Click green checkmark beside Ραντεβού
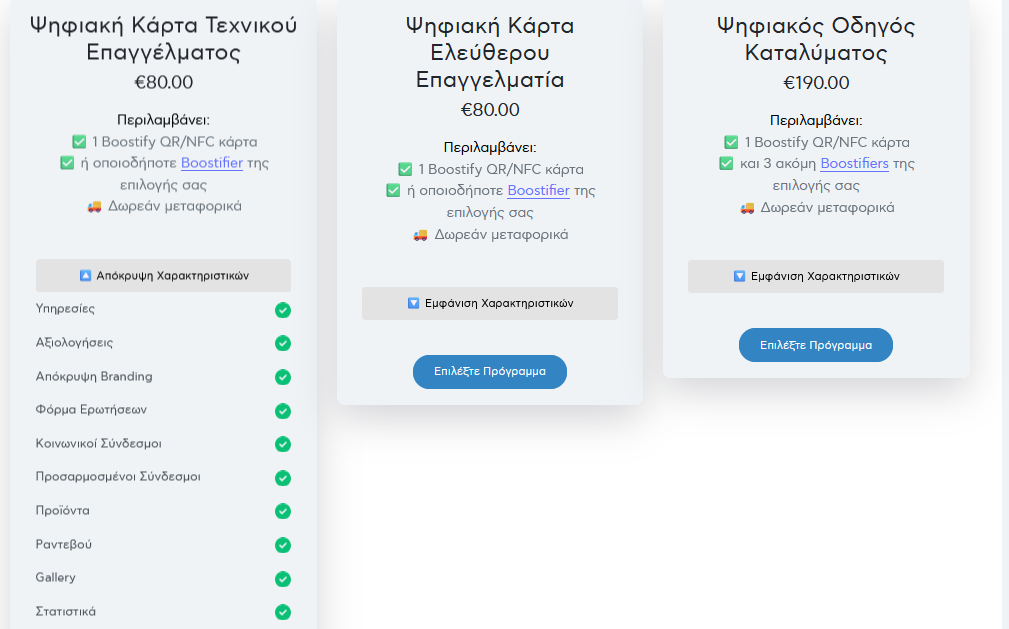This screenshot has height=629, width=1009. pos(283,545)
